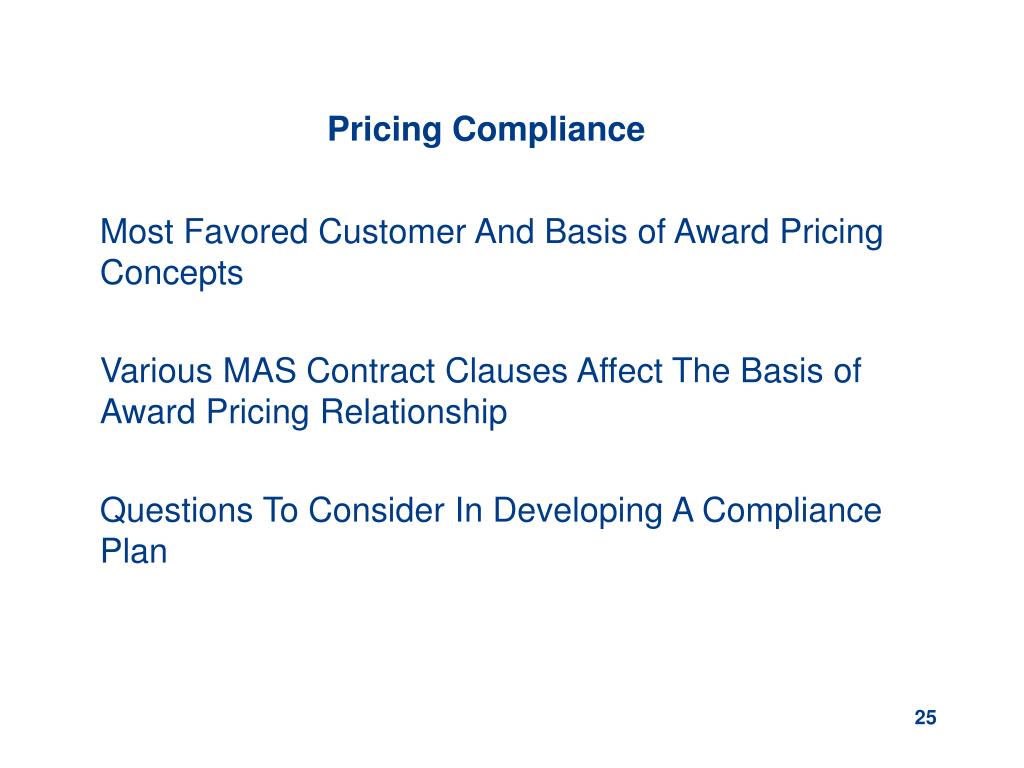The width and height of the screenshot is (1024, 768).
Task: Click the word Various
Action: pos(157,371)
